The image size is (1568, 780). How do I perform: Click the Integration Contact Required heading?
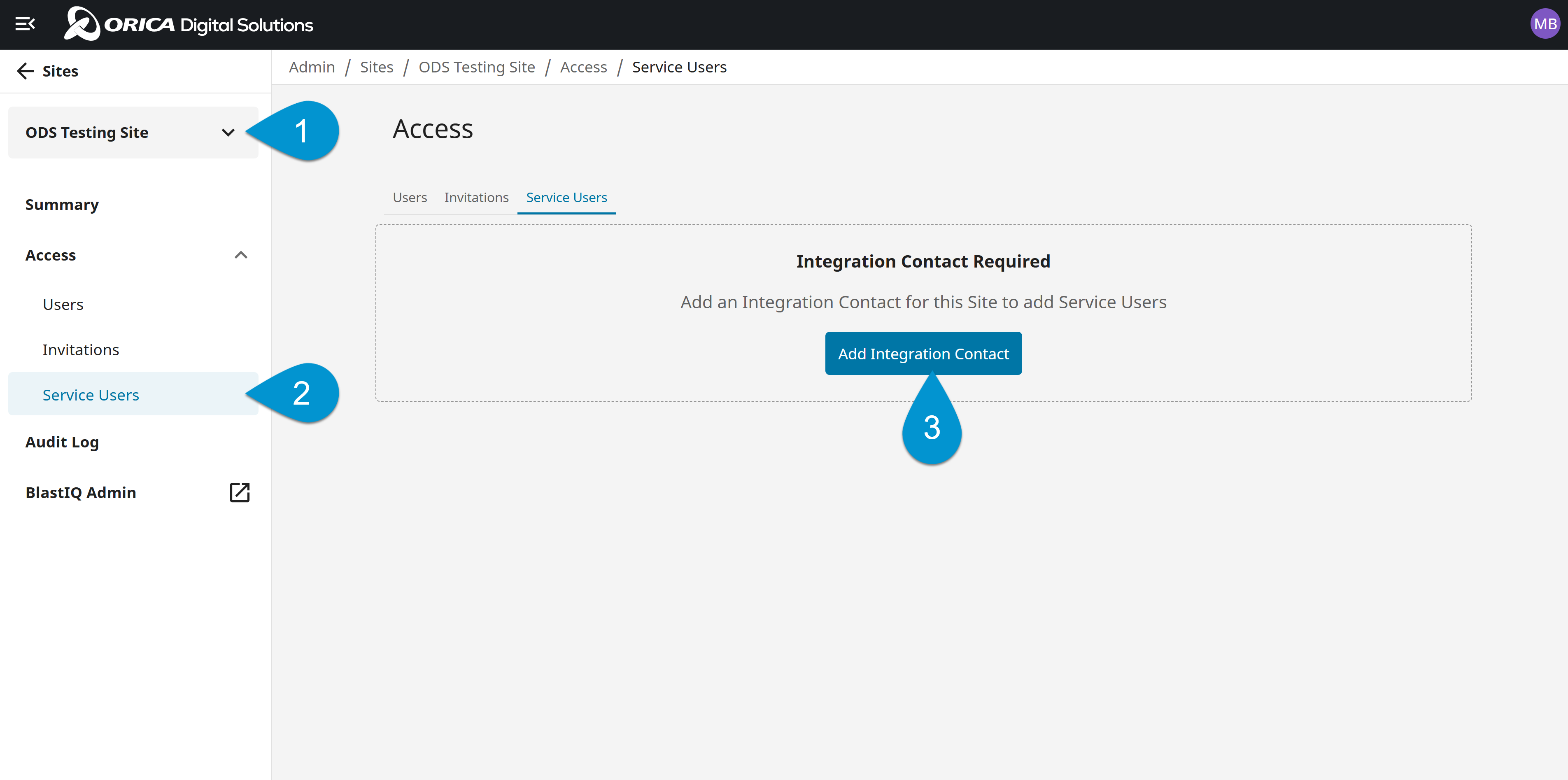pyautogui.click(x=923, y=262)
